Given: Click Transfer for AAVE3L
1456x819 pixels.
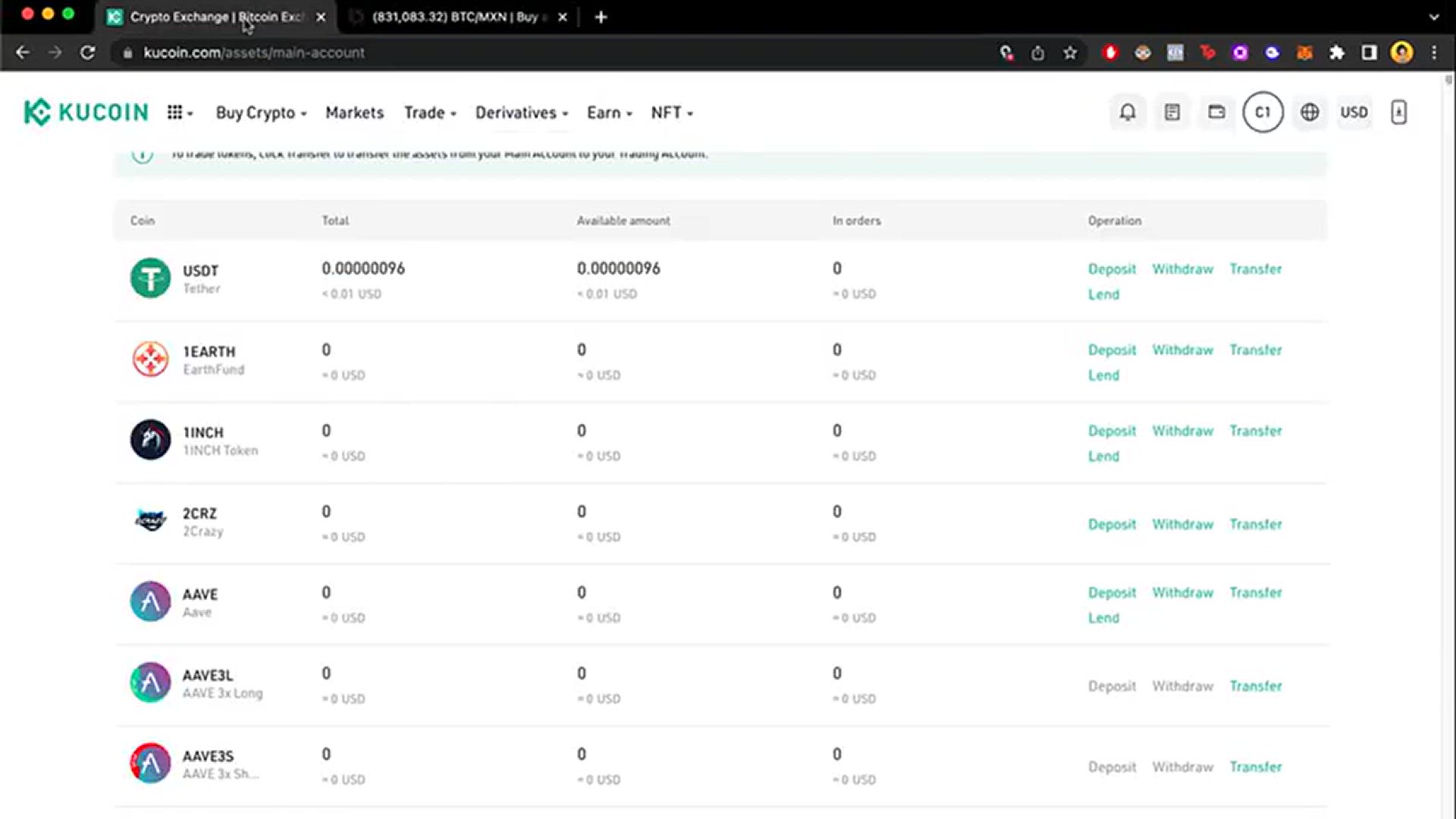Looking at the screenshot, I should click(1256, 686).
